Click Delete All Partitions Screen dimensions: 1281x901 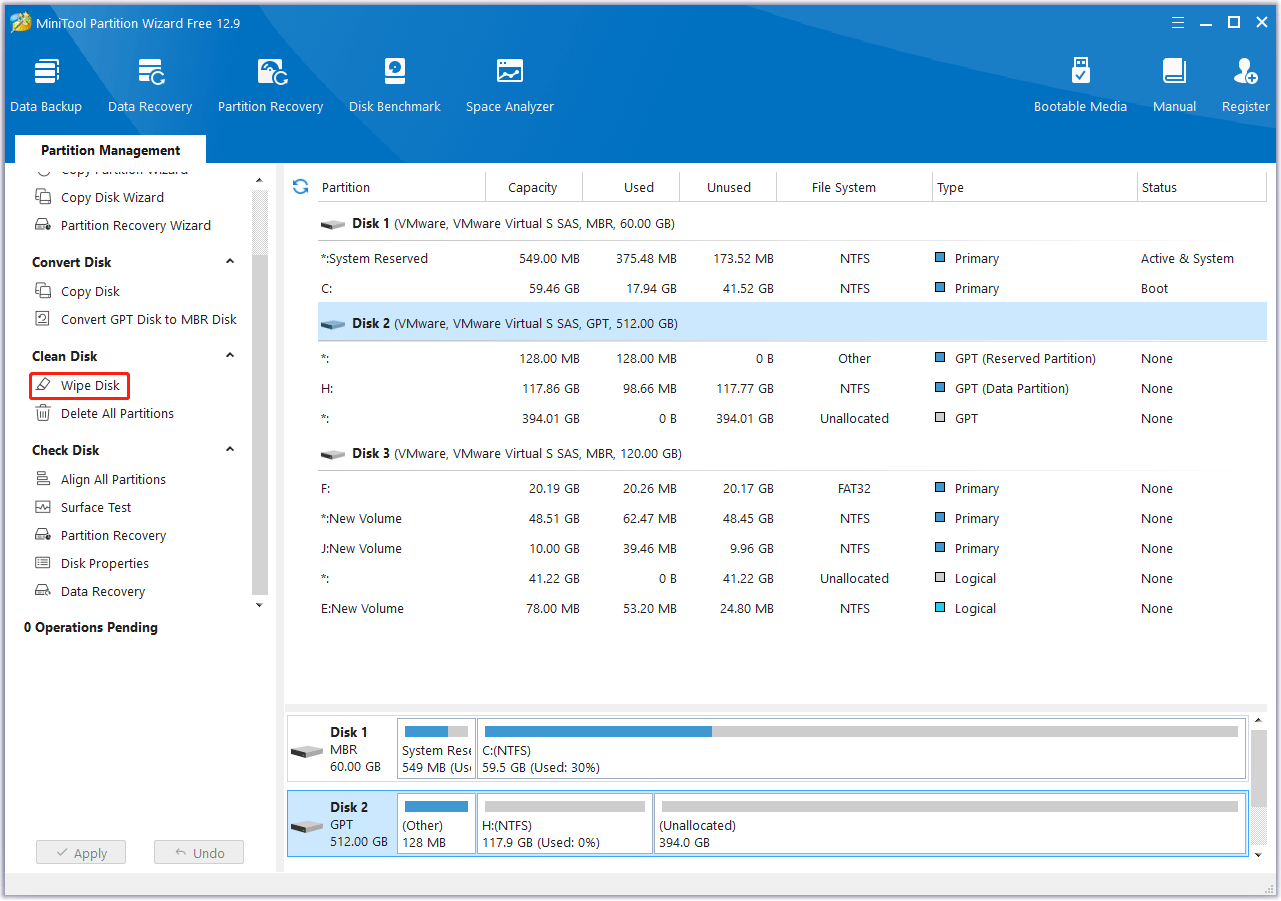(x=117, y=413)
